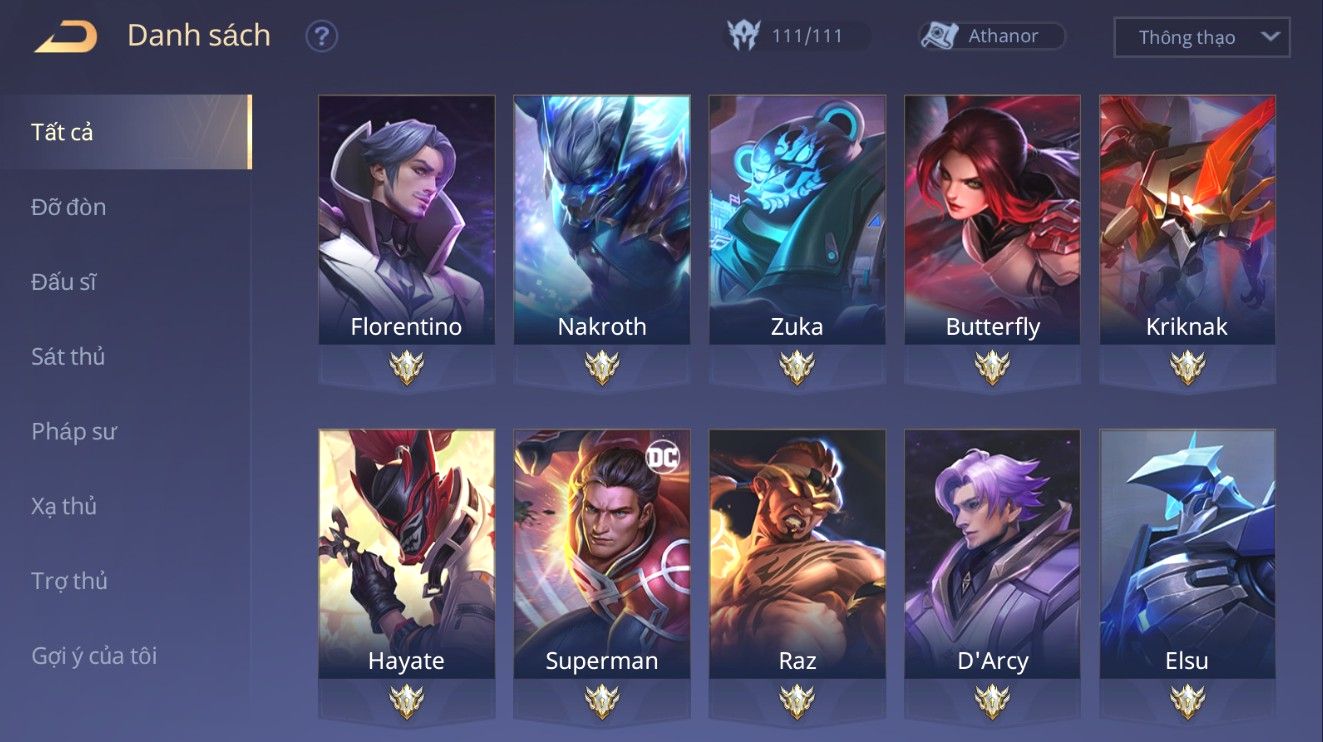This screenshot has width=1323, height=742.
Task: Open the help question mark icon
Action: (322, 37)
